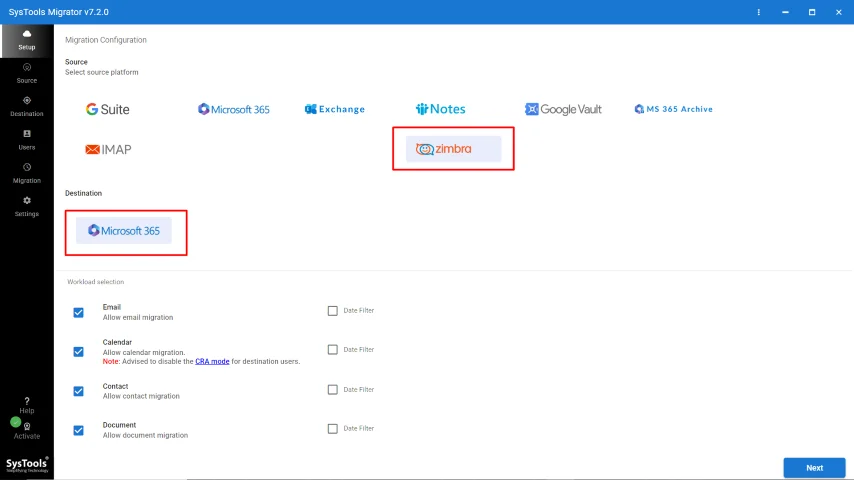Select G Suite as source platform
The width and height of the screenshot is (854, 480).
[x=107, y=109]
